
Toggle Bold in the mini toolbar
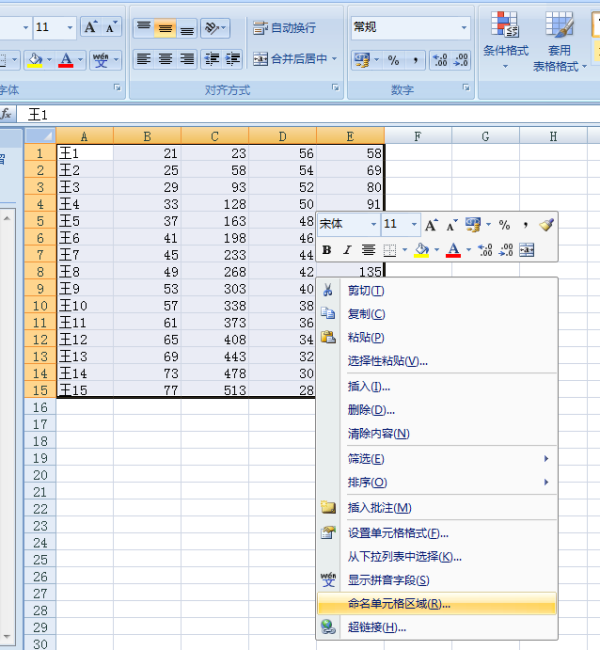tap(327, 250)
